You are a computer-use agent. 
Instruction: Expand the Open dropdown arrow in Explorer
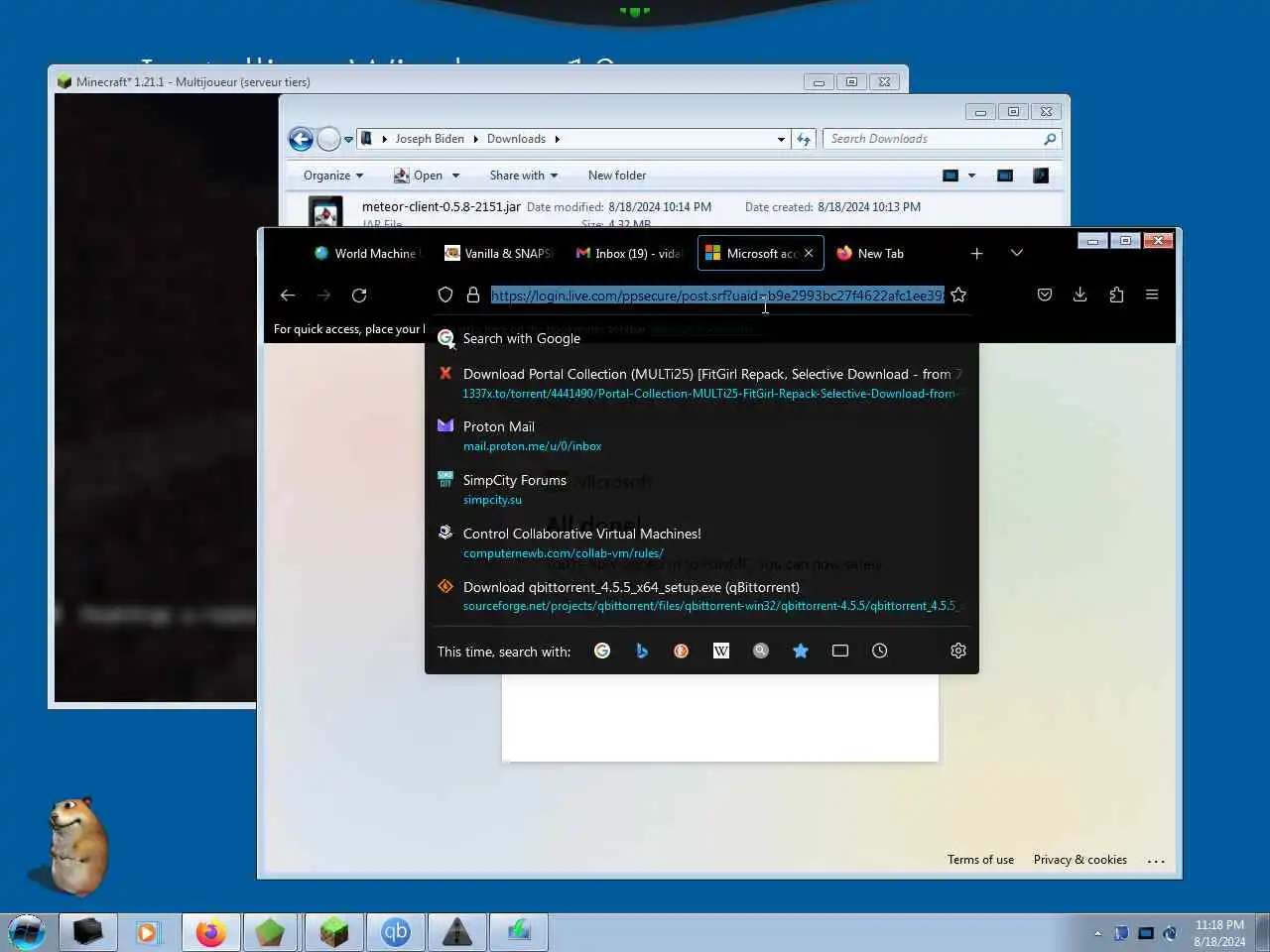[455, 176]
